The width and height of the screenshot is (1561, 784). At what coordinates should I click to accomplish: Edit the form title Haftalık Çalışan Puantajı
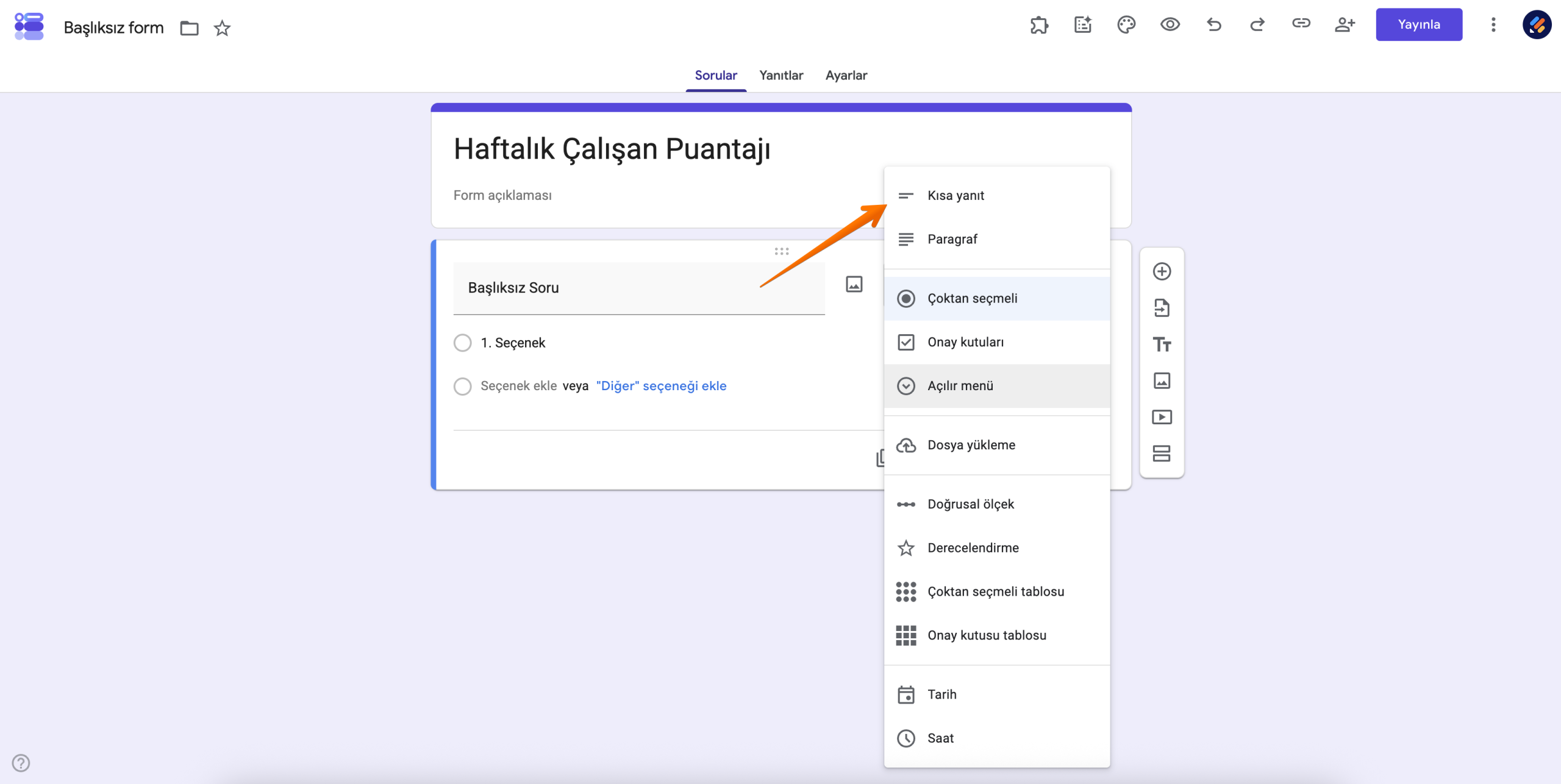pos(612,149)
